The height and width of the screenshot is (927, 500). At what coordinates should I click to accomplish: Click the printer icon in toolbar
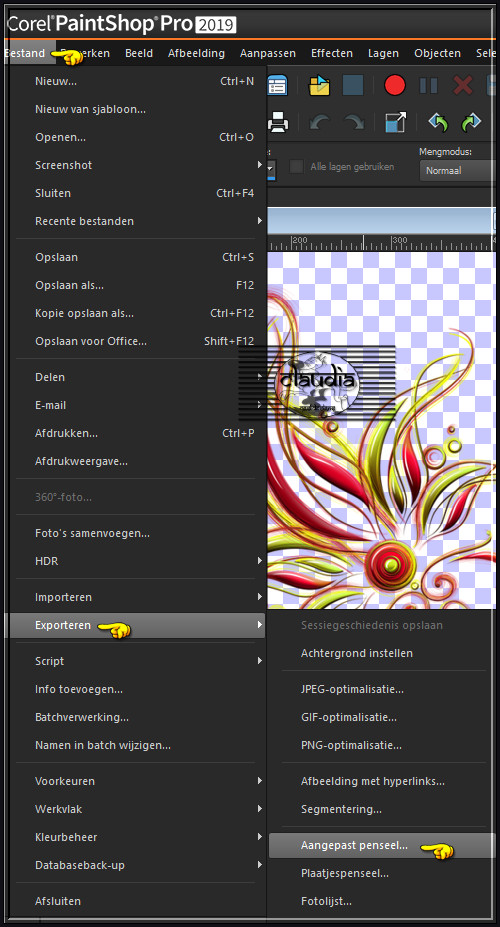(x=277, y=123)
